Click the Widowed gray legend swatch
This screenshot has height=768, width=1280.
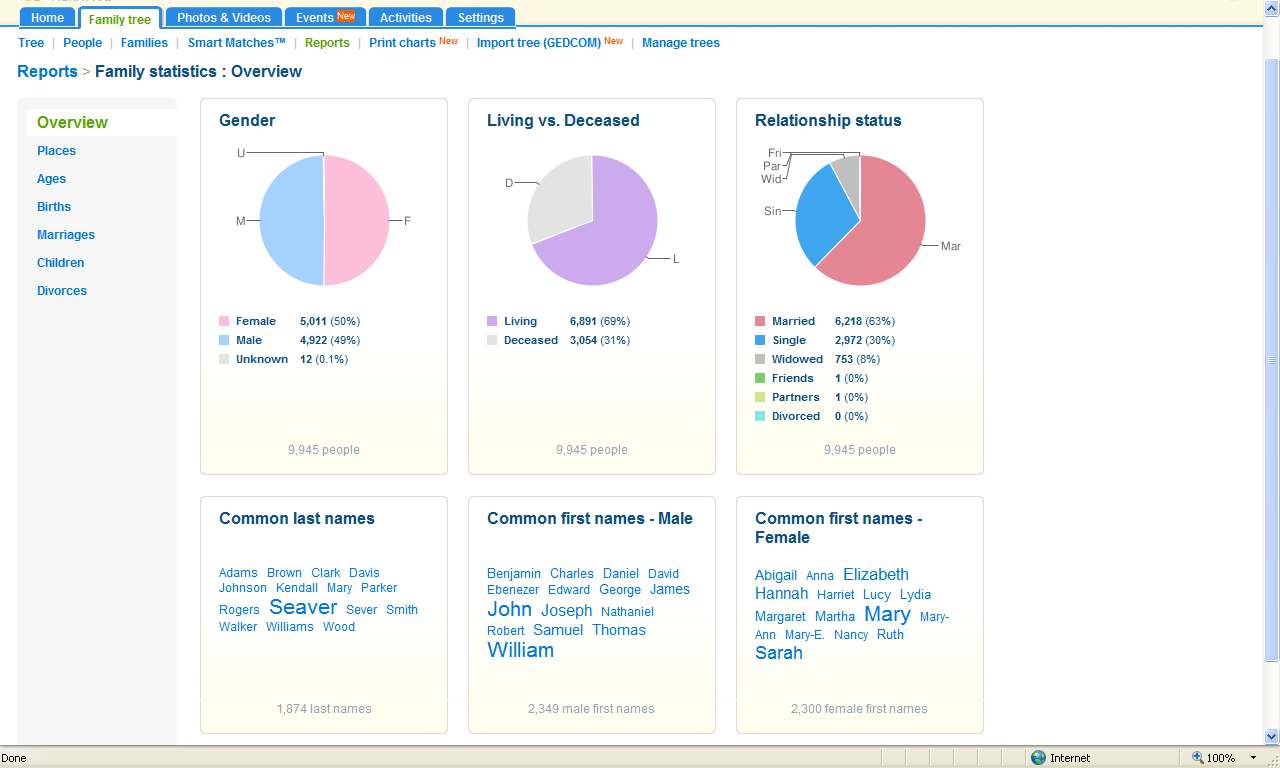click(760, 360)
